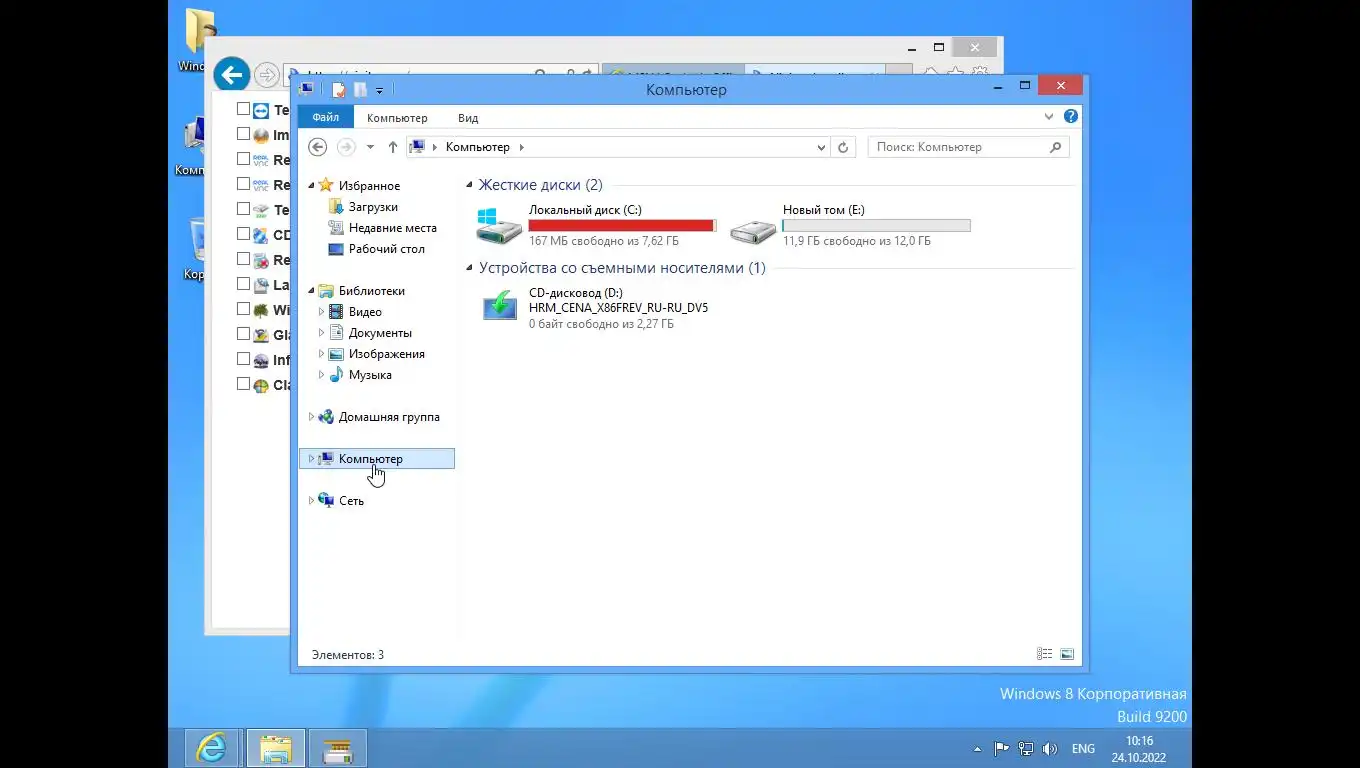Expand the ribbon using the chevron near Help

pos(1049,117)
